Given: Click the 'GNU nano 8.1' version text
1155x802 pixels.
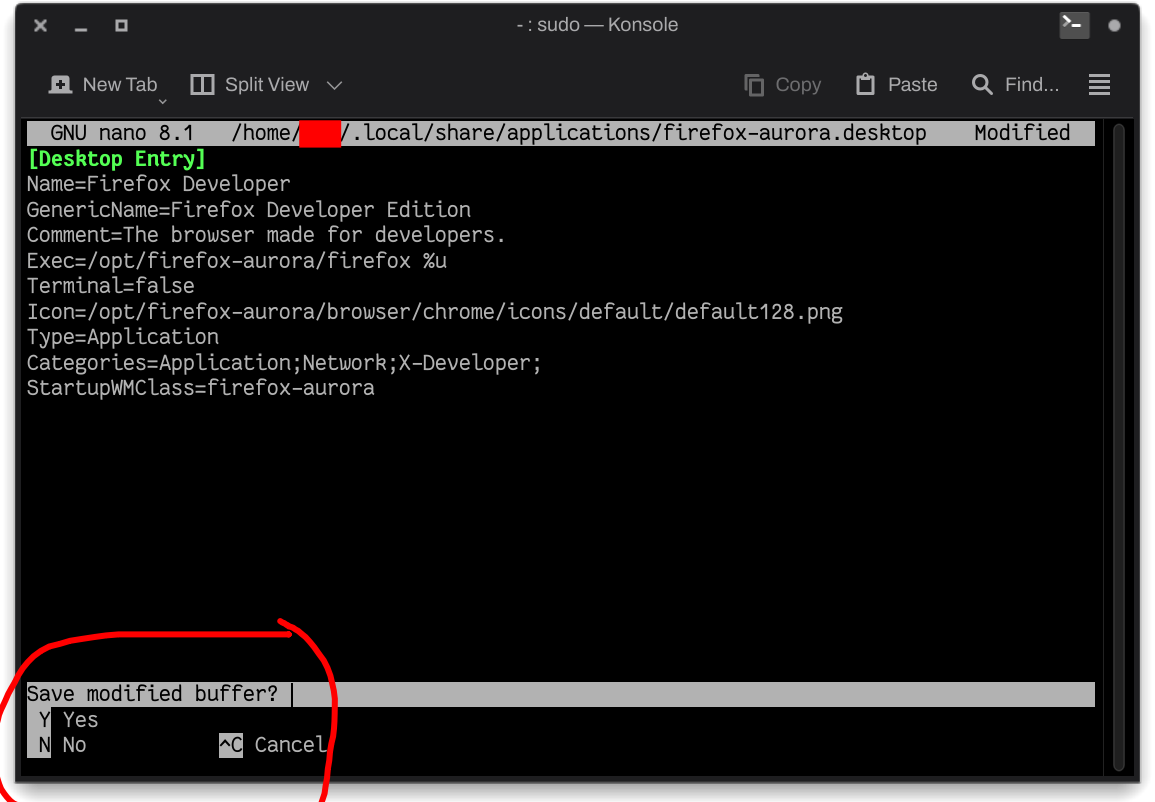Looking at the screenshot, I should pos(122,133).
